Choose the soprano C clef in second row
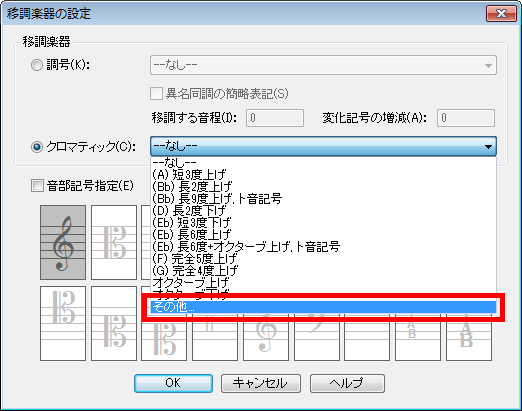Image resolution: width=522 pixels, height=411 pixels. click(164, 337)
